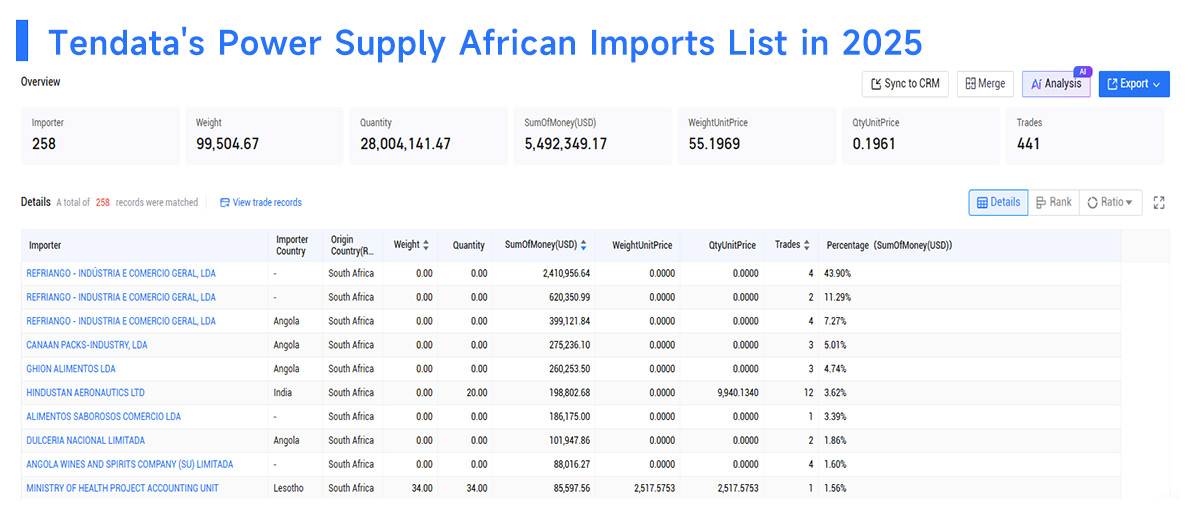Sort table by Weight column arrows

click(426, 245)
